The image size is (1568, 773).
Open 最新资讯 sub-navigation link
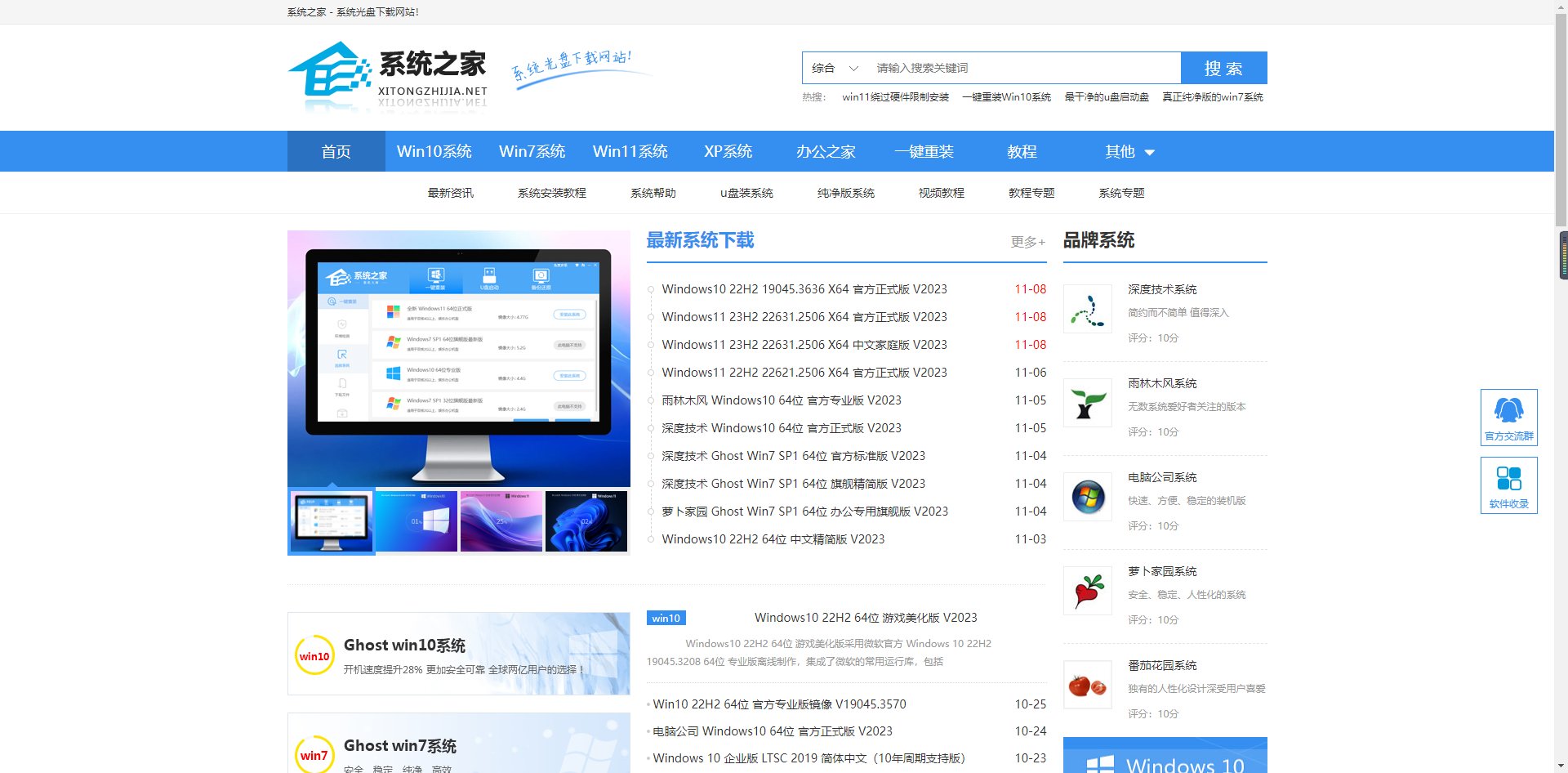(x=451, y=193)
